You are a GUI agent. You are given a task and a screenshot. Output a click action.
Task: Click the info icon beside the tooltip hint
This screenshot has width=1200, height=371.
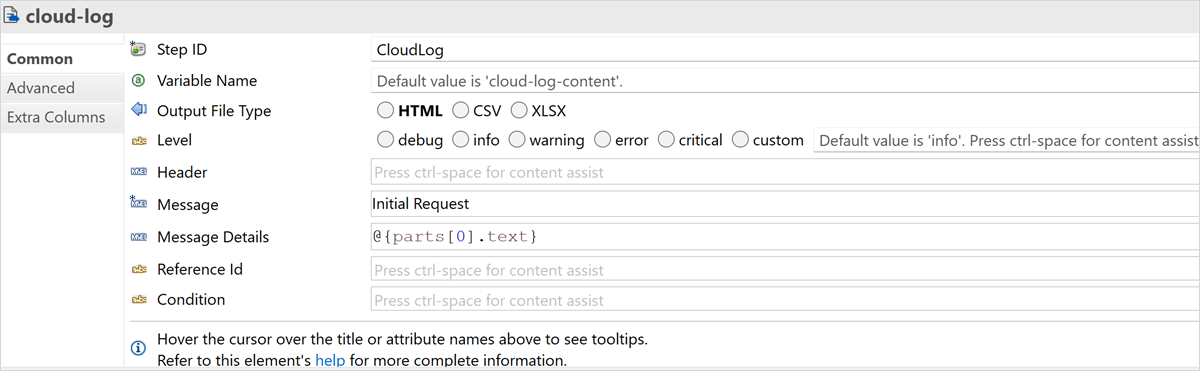point(139,348)
